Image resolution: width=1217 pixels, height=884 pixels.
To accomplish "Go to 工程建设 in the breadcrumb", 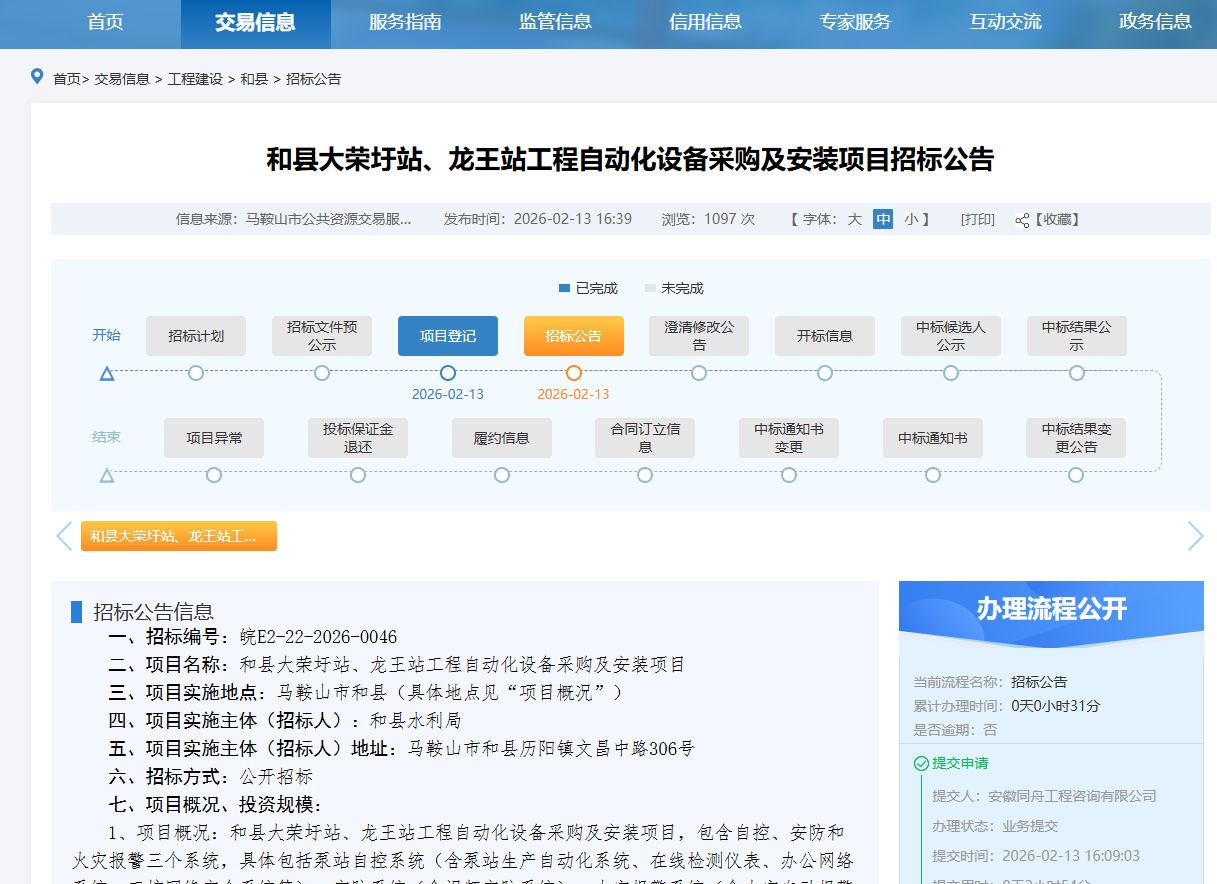I will (x=195, y=79).
